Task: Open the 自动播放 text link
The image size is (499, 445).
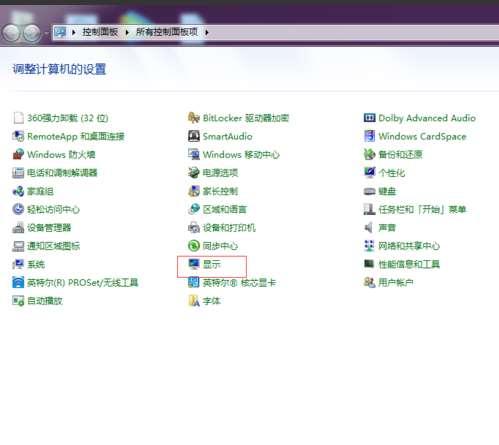Action: point(45,301)
